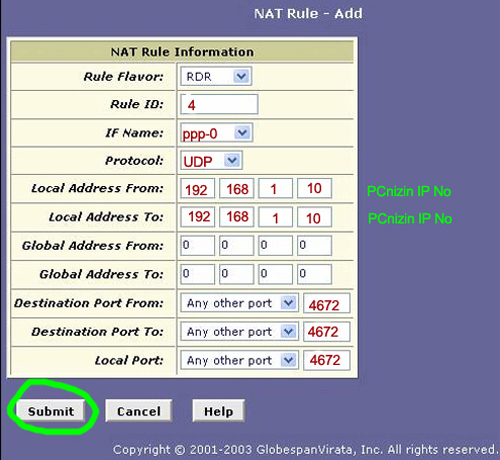The image size is (500, 460).
Task: Click the Rule ID input field
Action: tap(219, 104)
